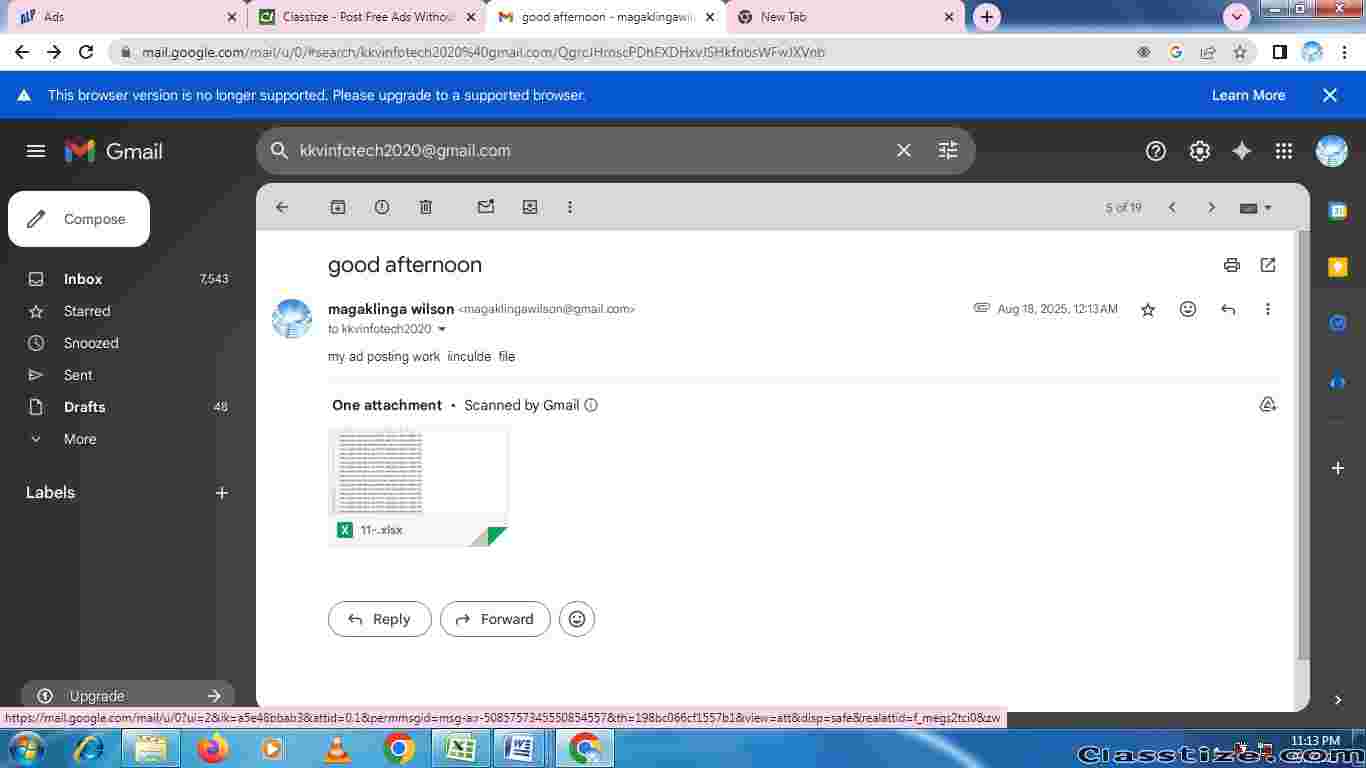
Task: Open the Inbox folder
Action: (x=83, y=279)
